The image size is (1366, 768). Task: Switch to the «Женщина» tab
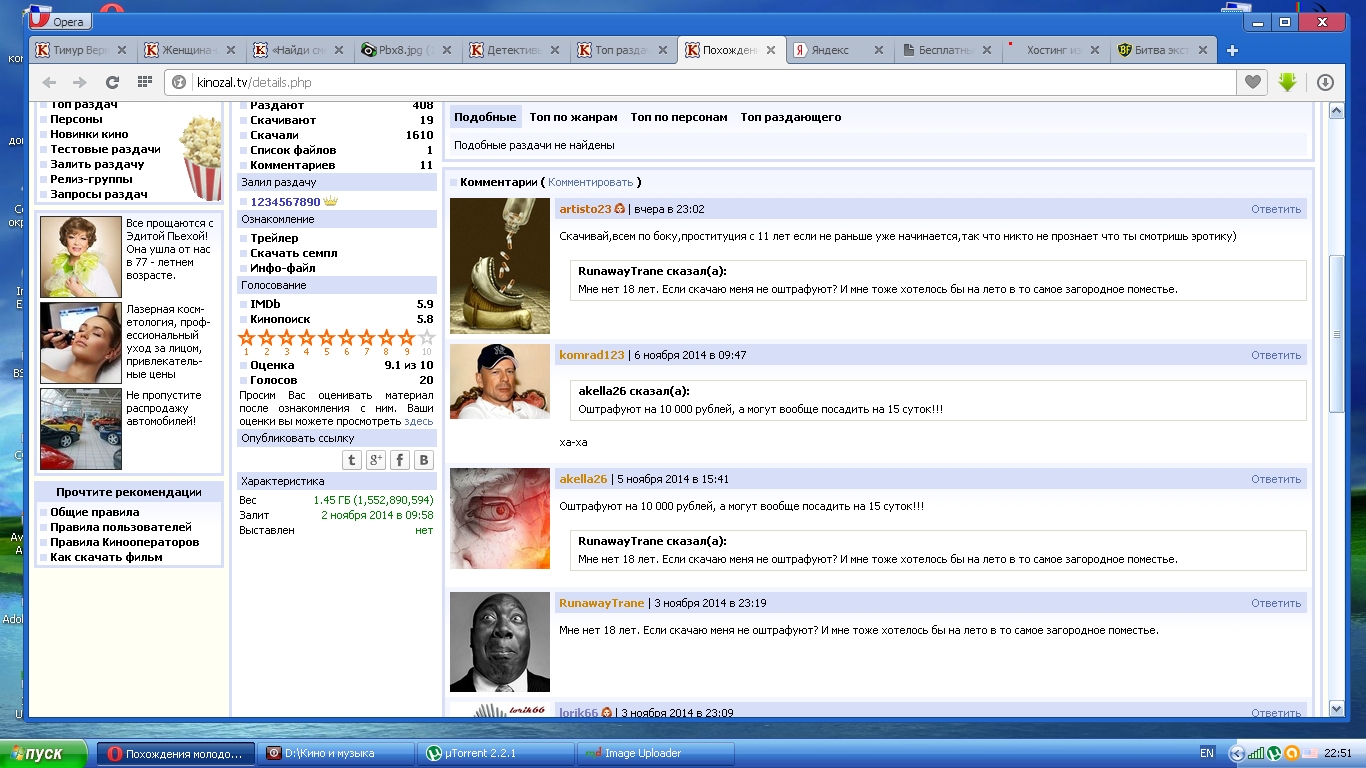(191, 50)
